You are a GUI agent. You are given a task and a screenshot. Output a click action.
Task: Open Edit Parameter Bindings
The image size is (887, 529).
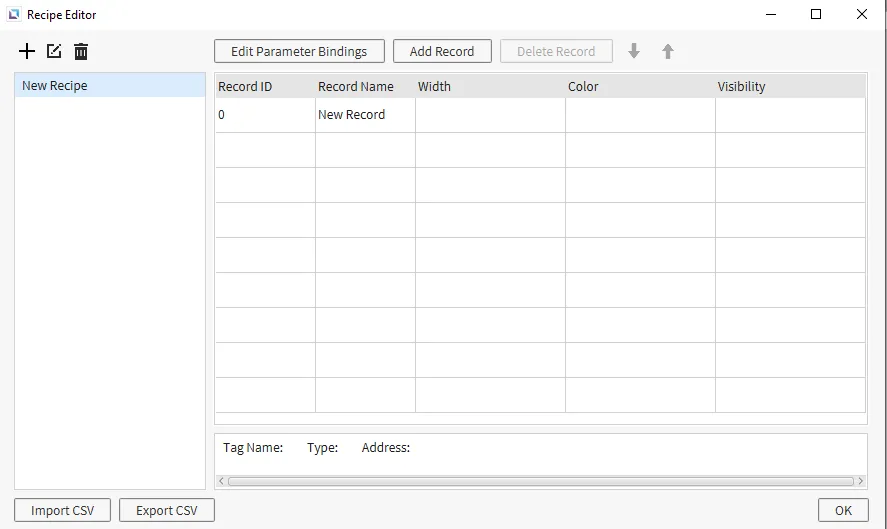[x=299, y=51]
